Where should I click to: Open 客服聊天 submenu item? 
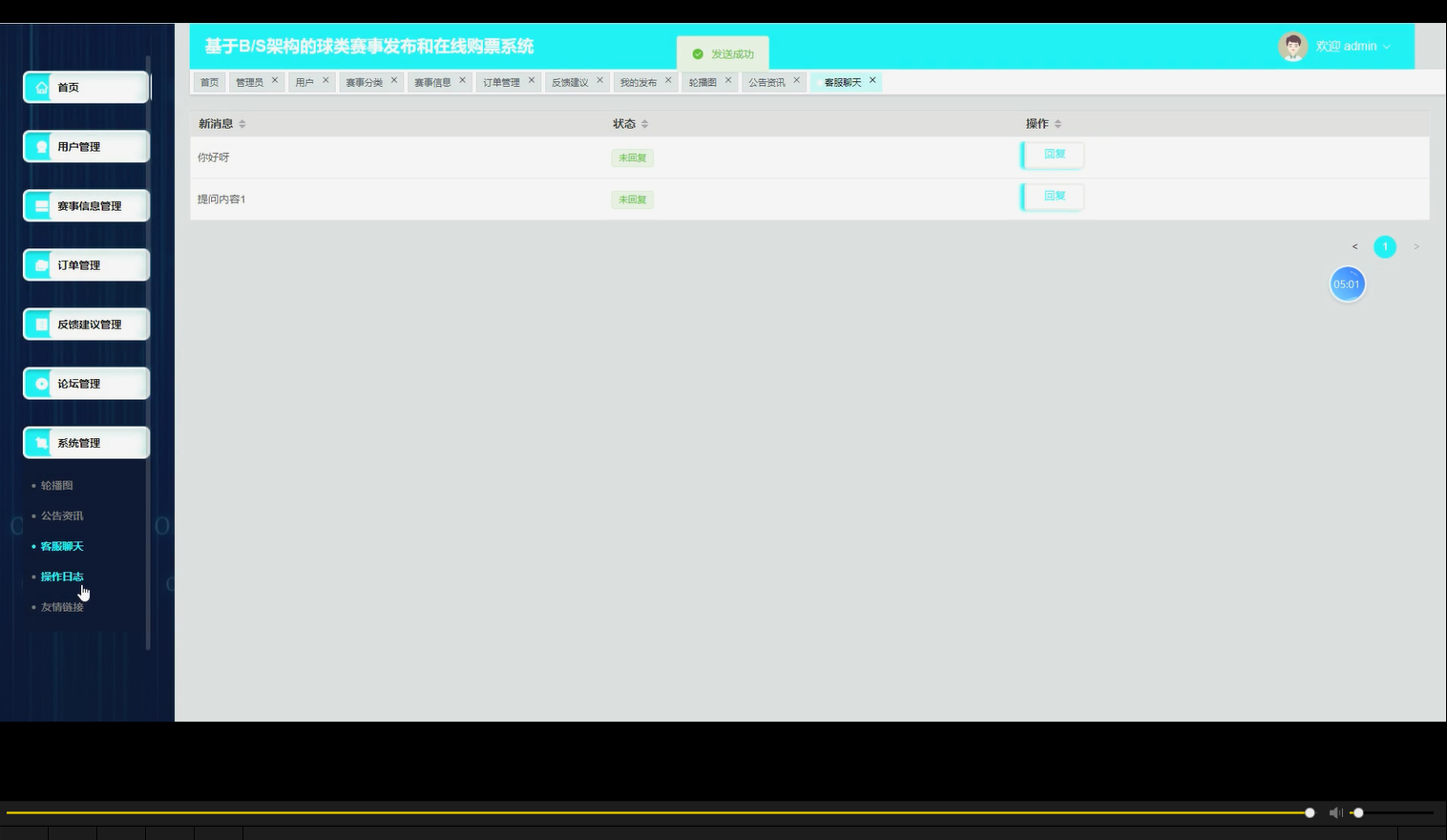62,547
